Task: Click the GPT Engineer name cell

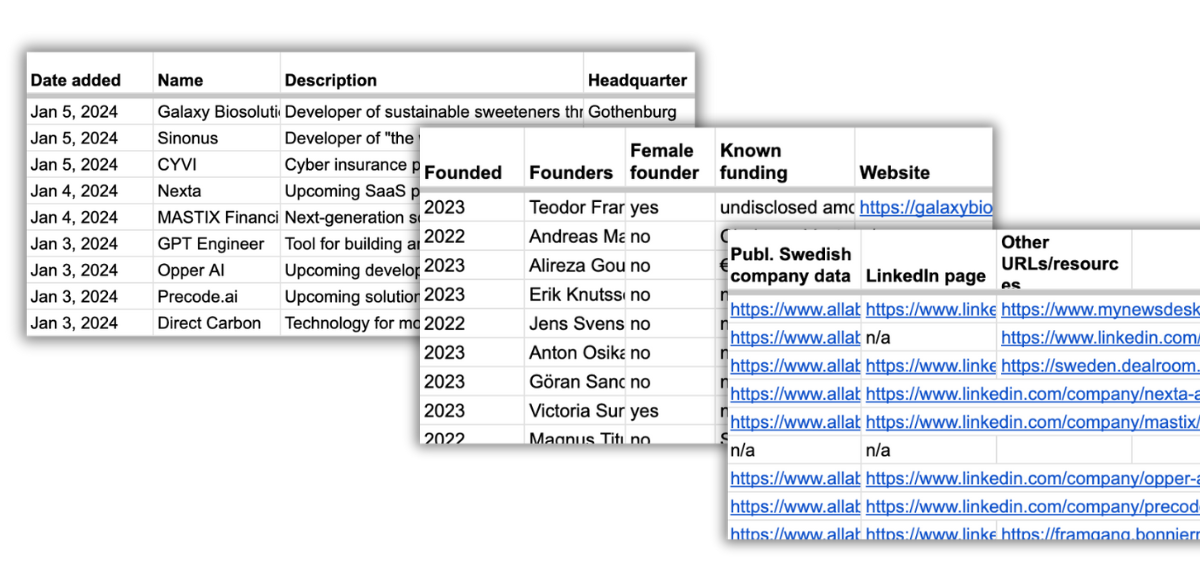Action: [218, 243]
